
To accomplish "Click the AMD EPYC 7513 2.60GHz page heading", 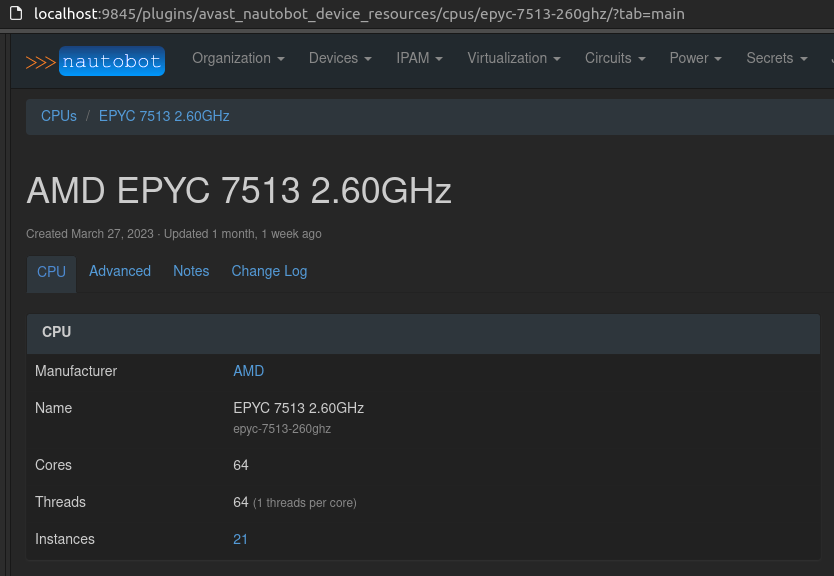I will pyautogui.click(x=239, y=190).
